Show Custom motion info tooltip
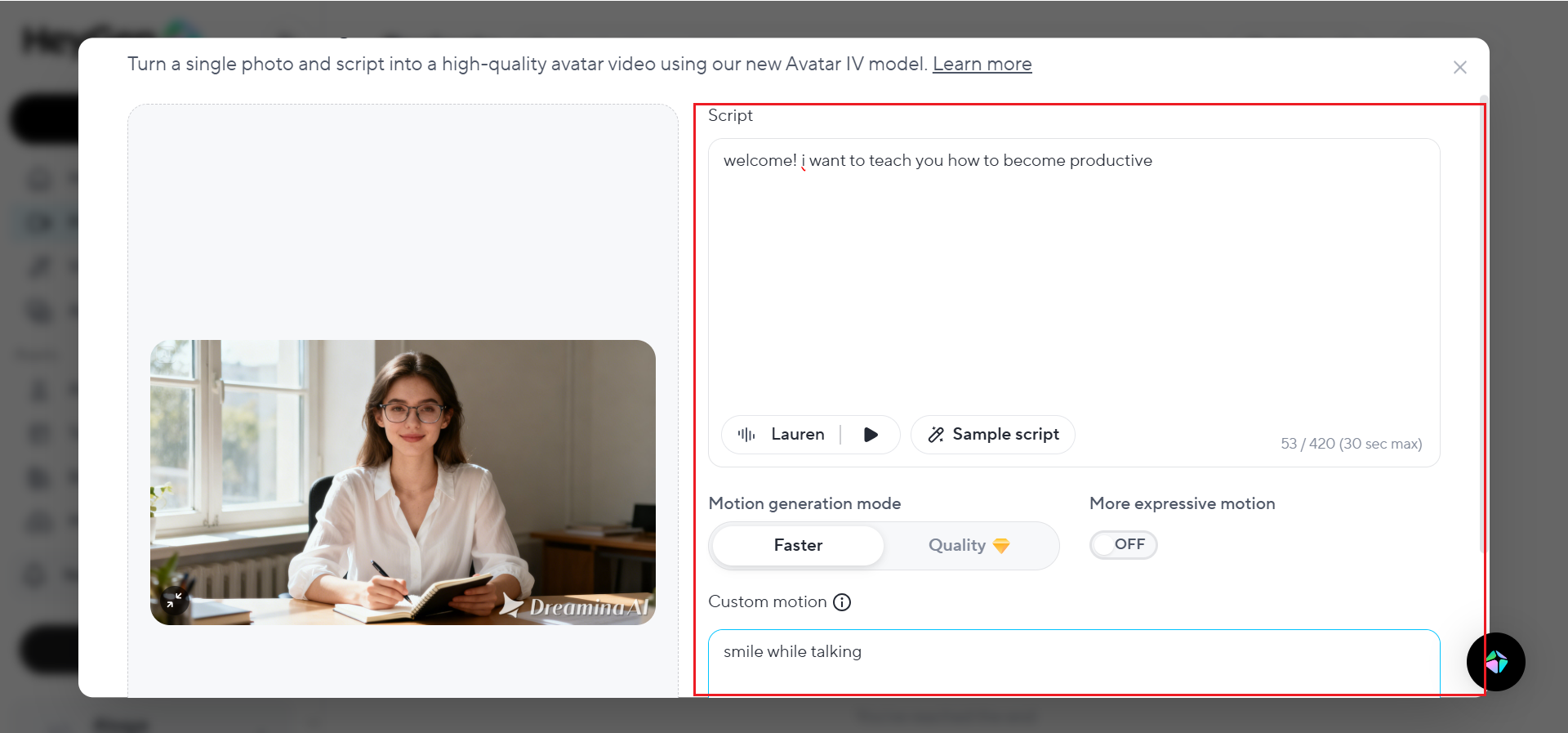 pyautogui.click(x=842, y=602)
